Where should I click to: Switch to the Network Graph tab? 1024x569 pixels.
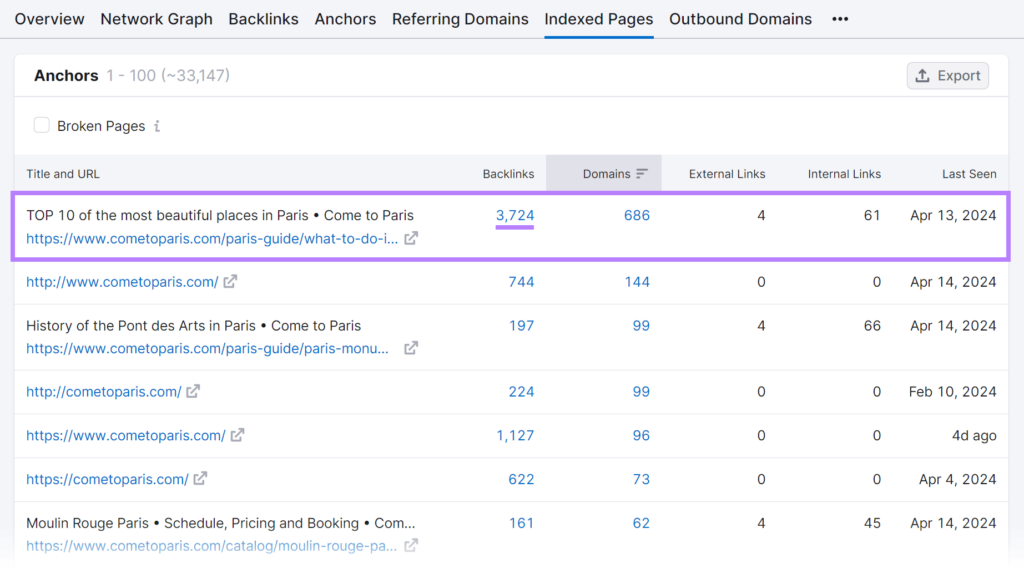(x=157, y=19)
